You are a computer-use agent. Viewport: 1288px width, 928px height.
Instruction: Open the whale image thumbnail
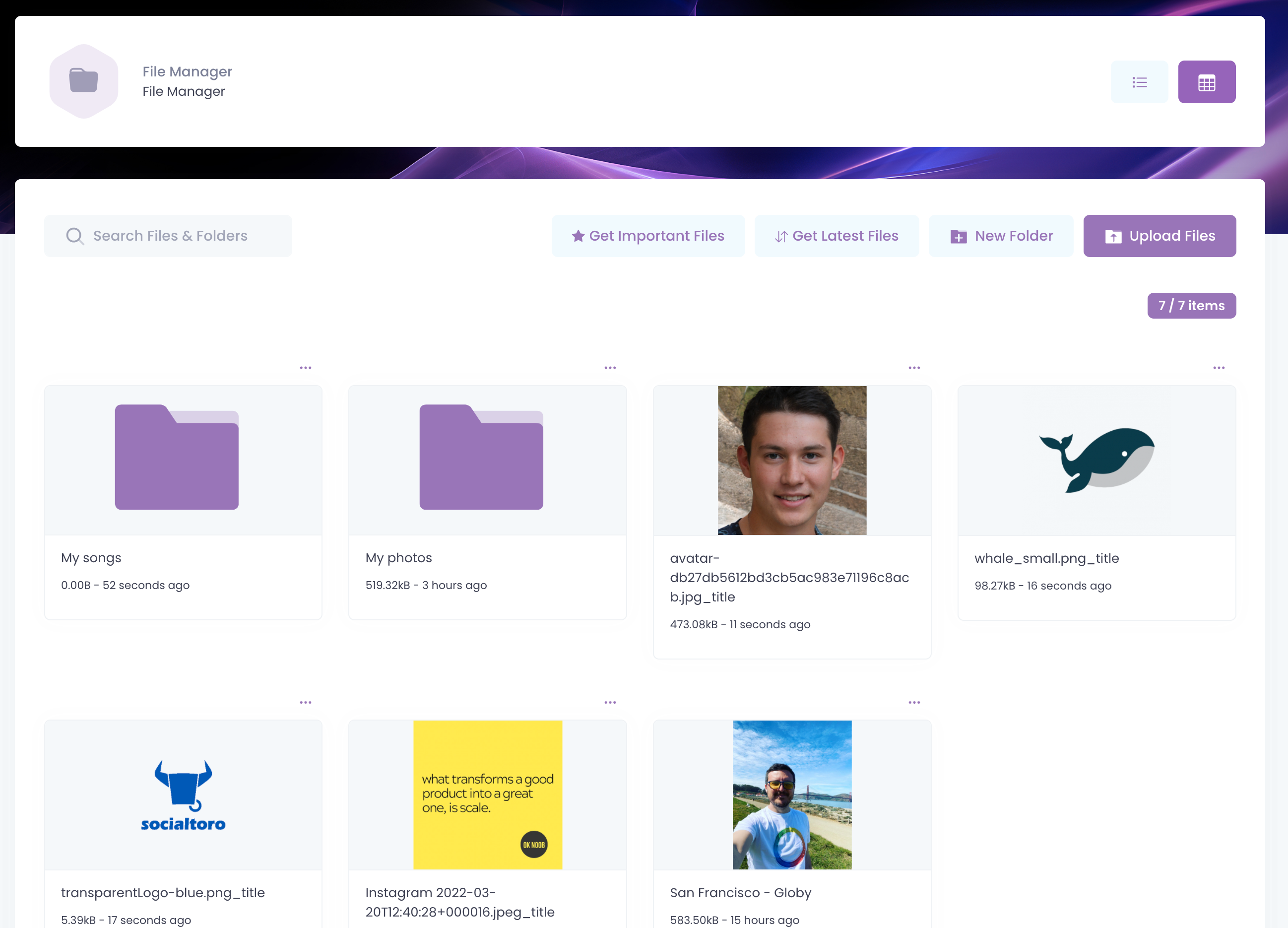click(x=1096, y=460)
